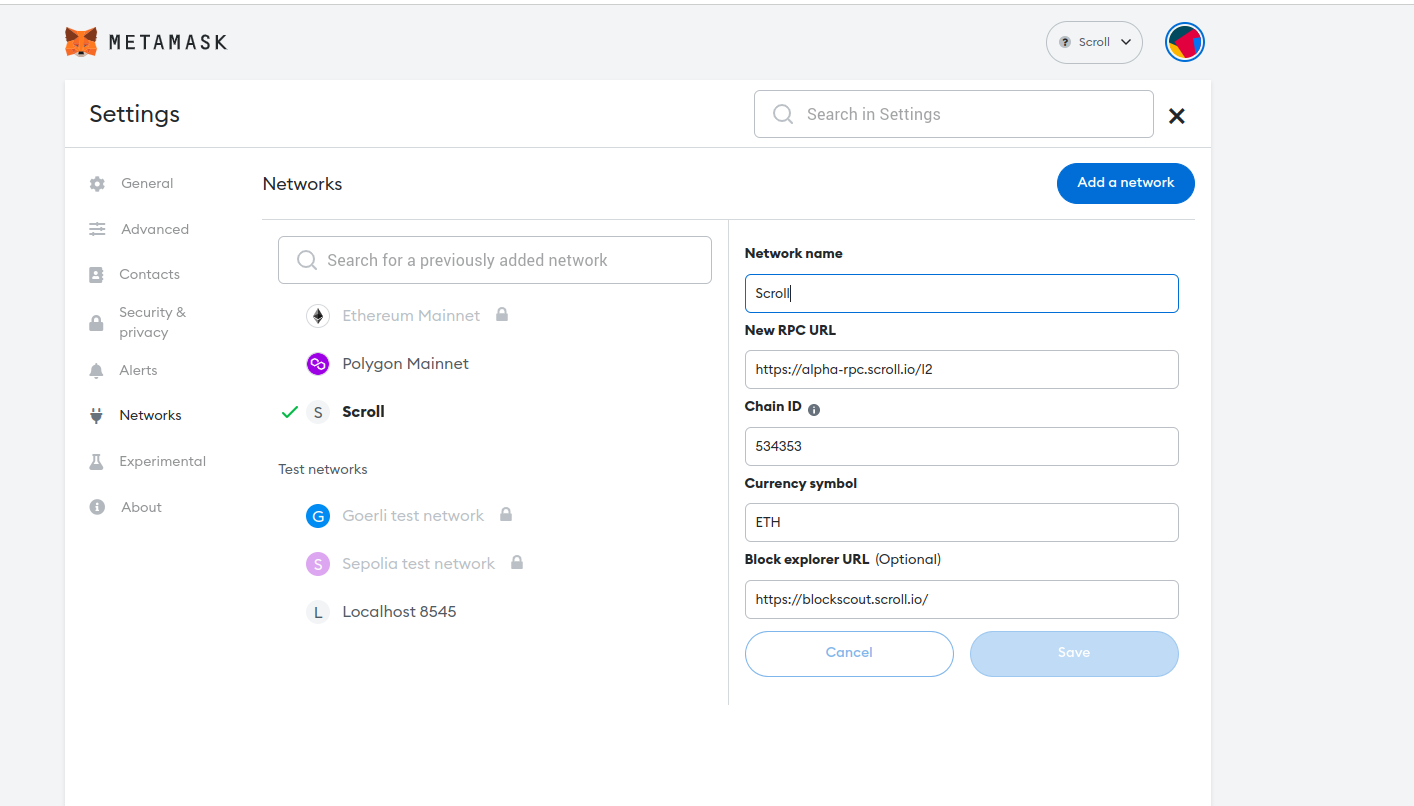1414x806 pixels.
Task: Click the Networks plug icon
Action: (x=96, y=416)
